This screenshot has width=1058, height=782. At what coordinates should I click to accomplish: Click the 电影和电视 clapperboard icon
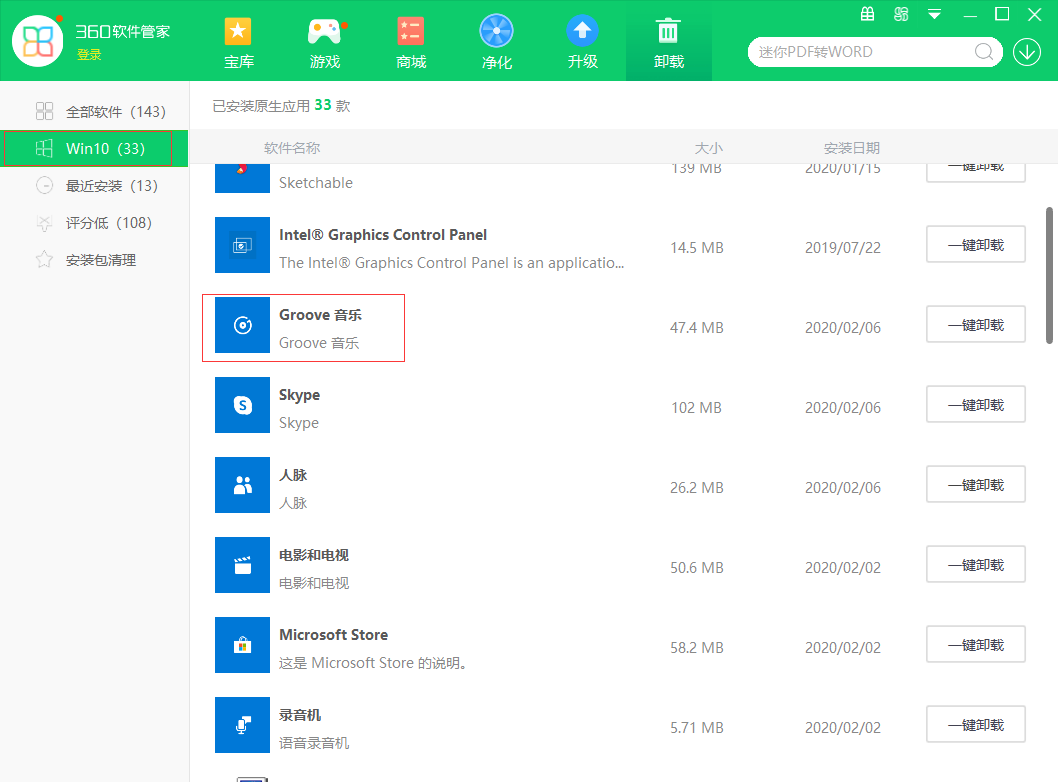(242, 565)
